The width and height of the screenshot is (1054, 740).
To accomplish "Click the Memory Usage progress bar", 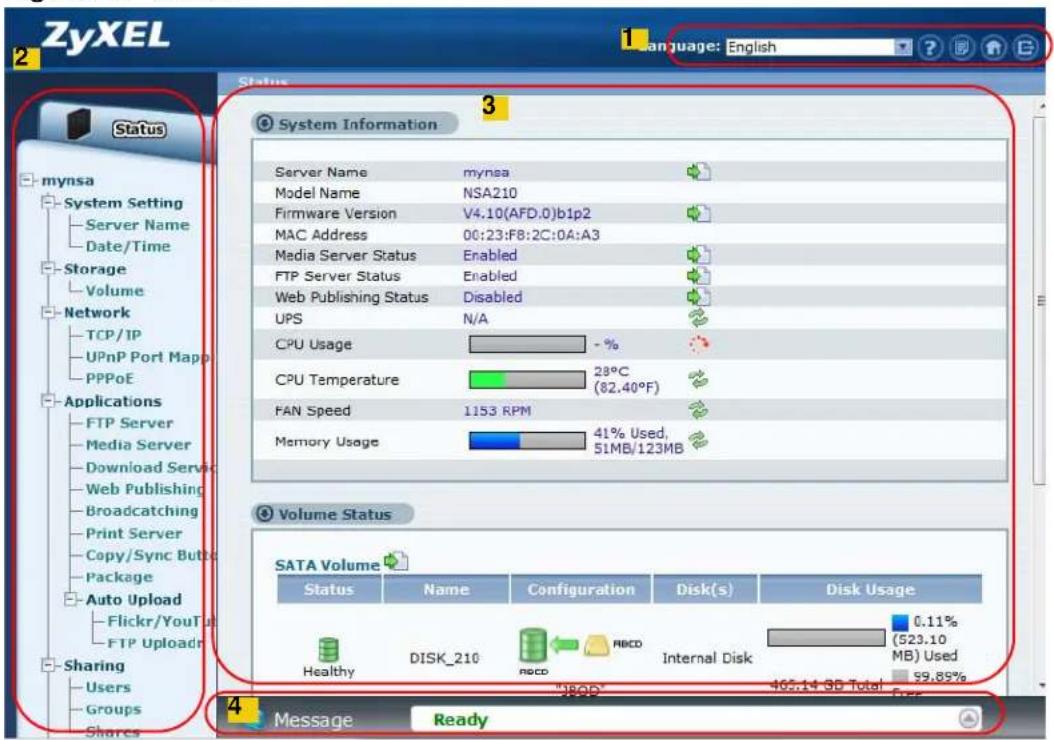I will coord(527,440).
